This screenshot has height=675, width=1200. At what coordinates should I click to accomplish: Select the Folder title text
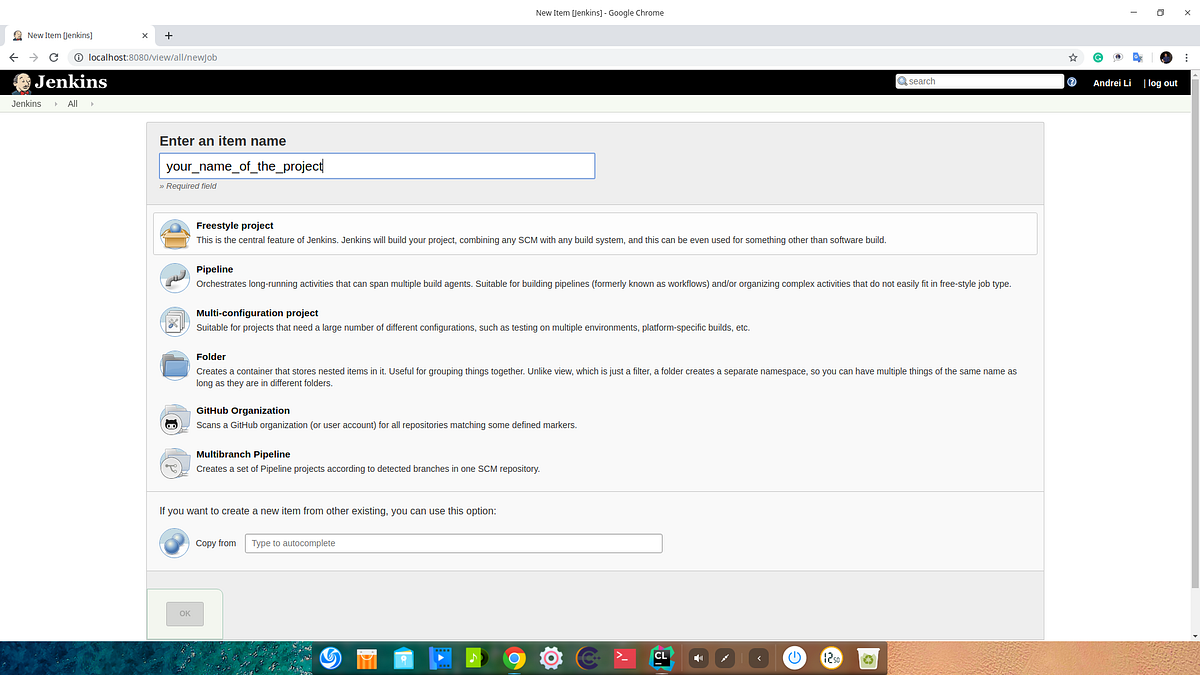(x=211, y=357)
